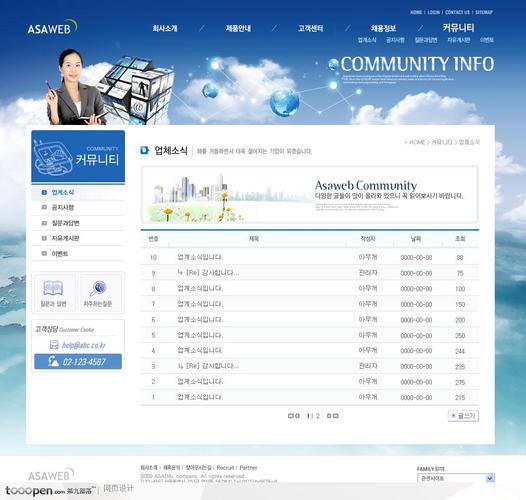Click 커뮤니티 in the breadcrumb trail
526x500 pixels.
pyautogui.click(x=441, y=142)
